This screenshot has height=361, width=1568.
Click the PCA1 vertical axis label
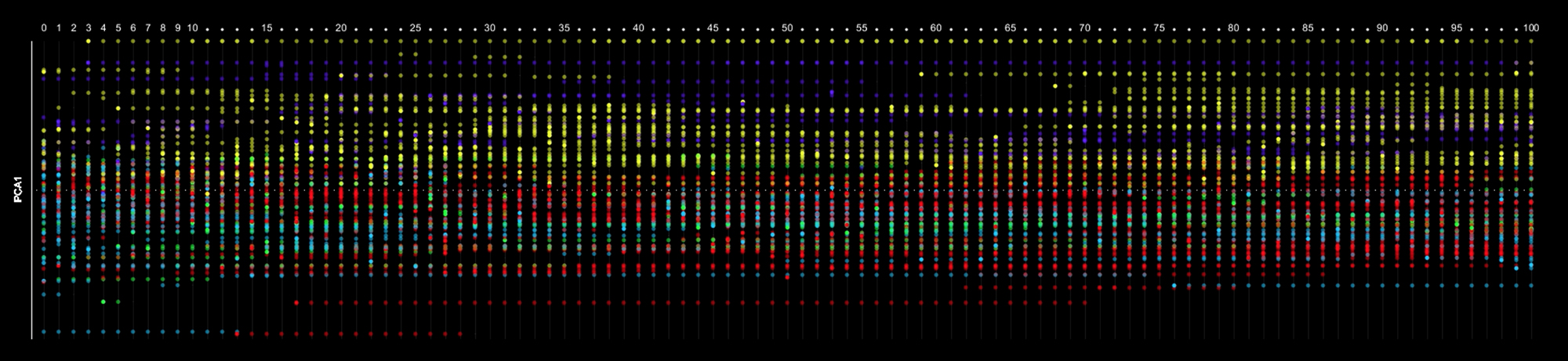(x=17, y=190)
